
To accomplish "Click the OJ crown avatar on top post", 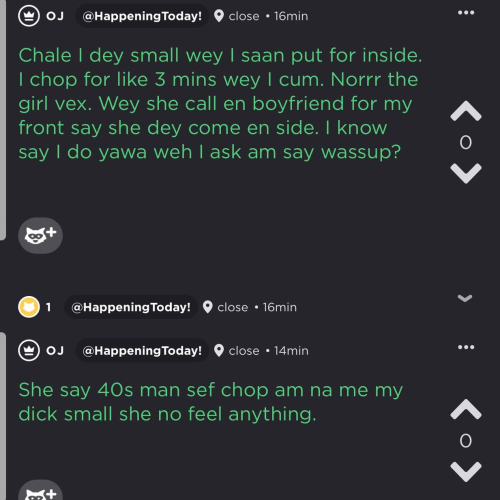I will point(29,16).
